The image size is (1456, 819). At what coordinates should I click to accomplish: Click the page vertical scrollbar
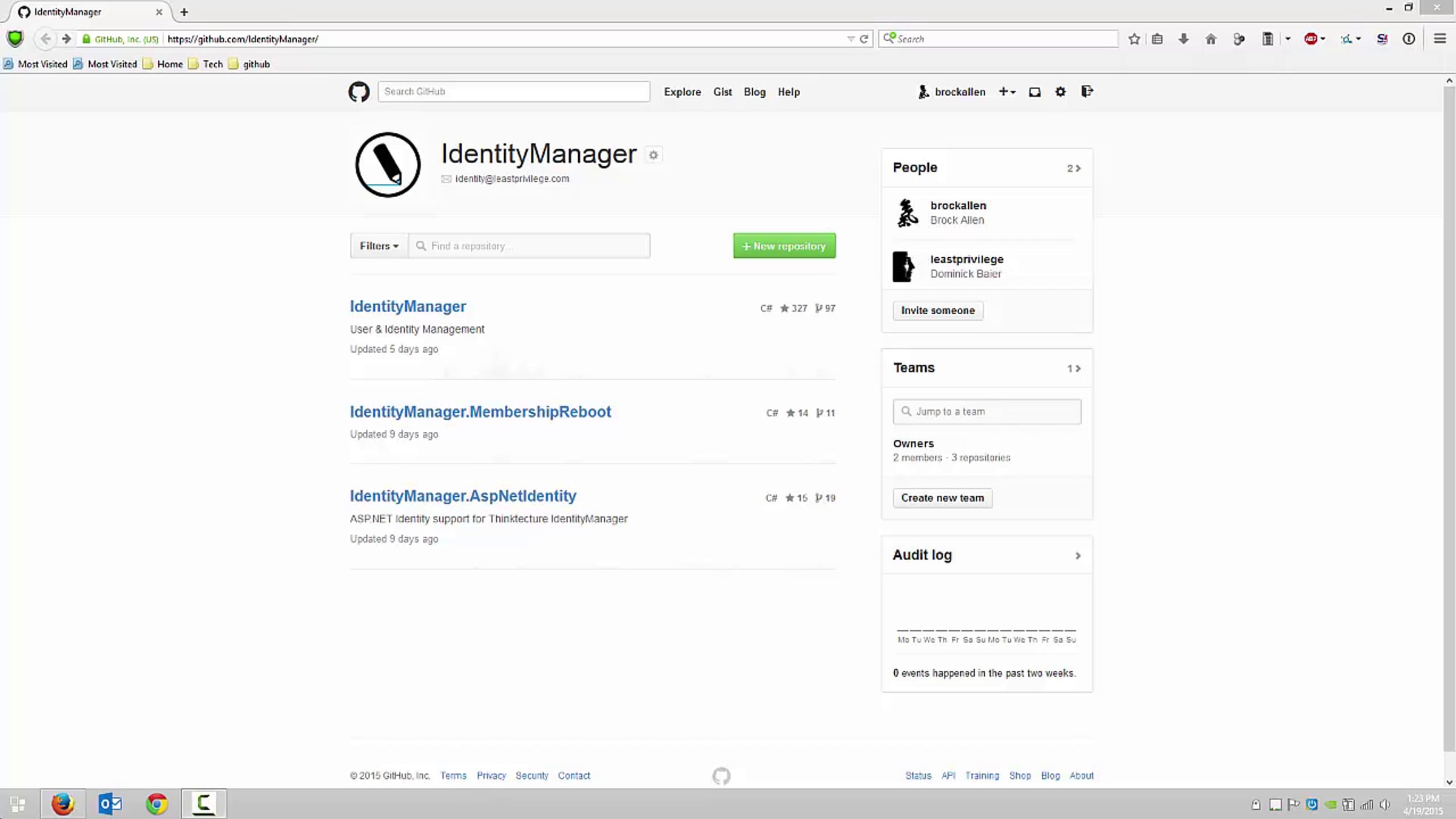[1449, 419]
